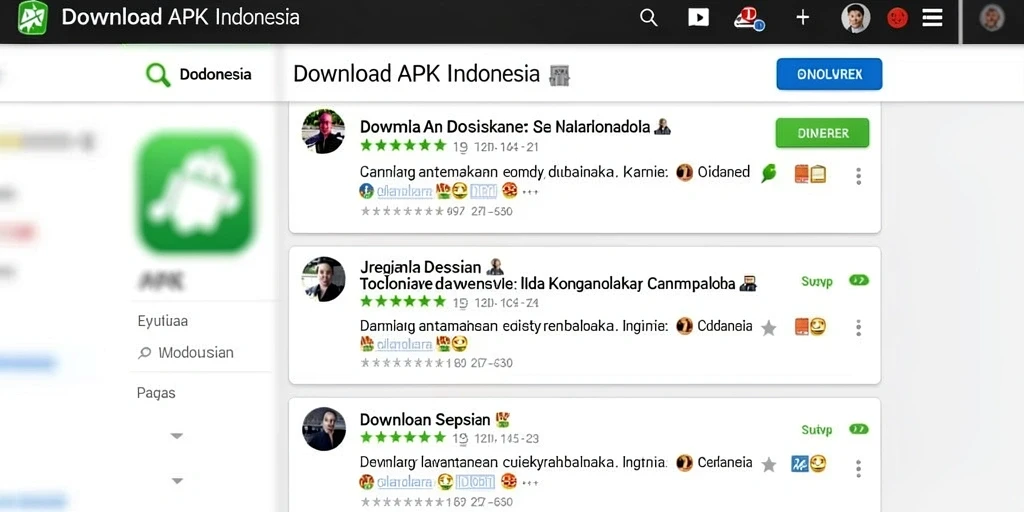Click the Oidaned user icon
1024x512 pixels.
click(684, 172)
